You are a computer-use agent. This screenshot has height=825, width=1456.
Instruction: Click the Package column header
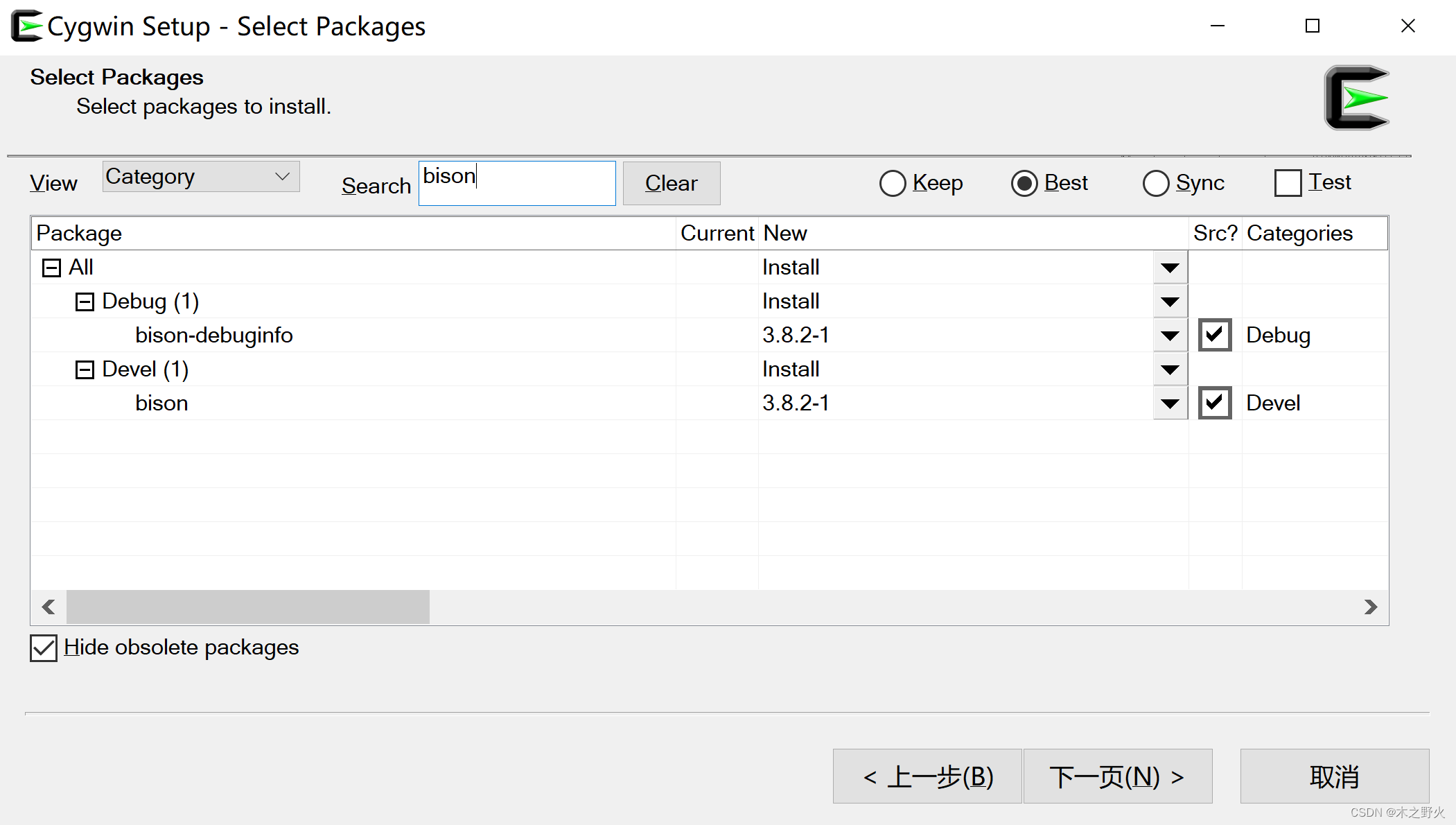[x=353, y=234]
